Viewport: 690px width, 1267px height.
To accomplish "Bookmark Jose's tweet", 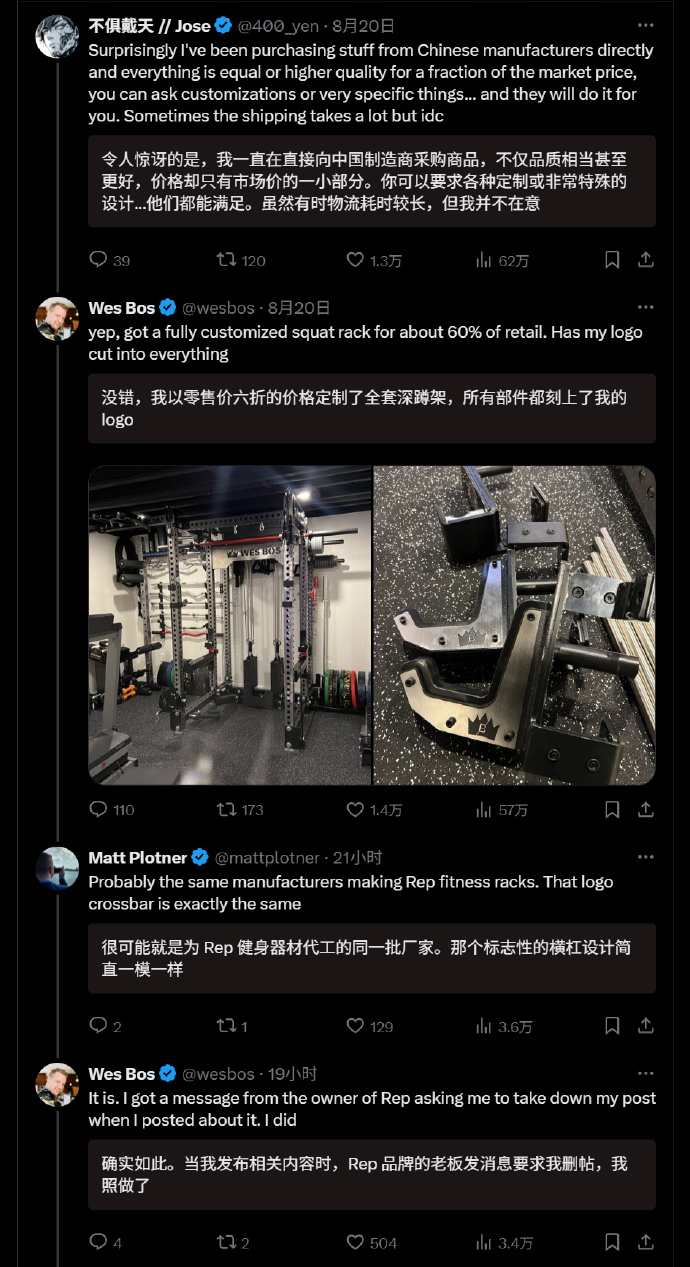I will click(x=612, y=260).
